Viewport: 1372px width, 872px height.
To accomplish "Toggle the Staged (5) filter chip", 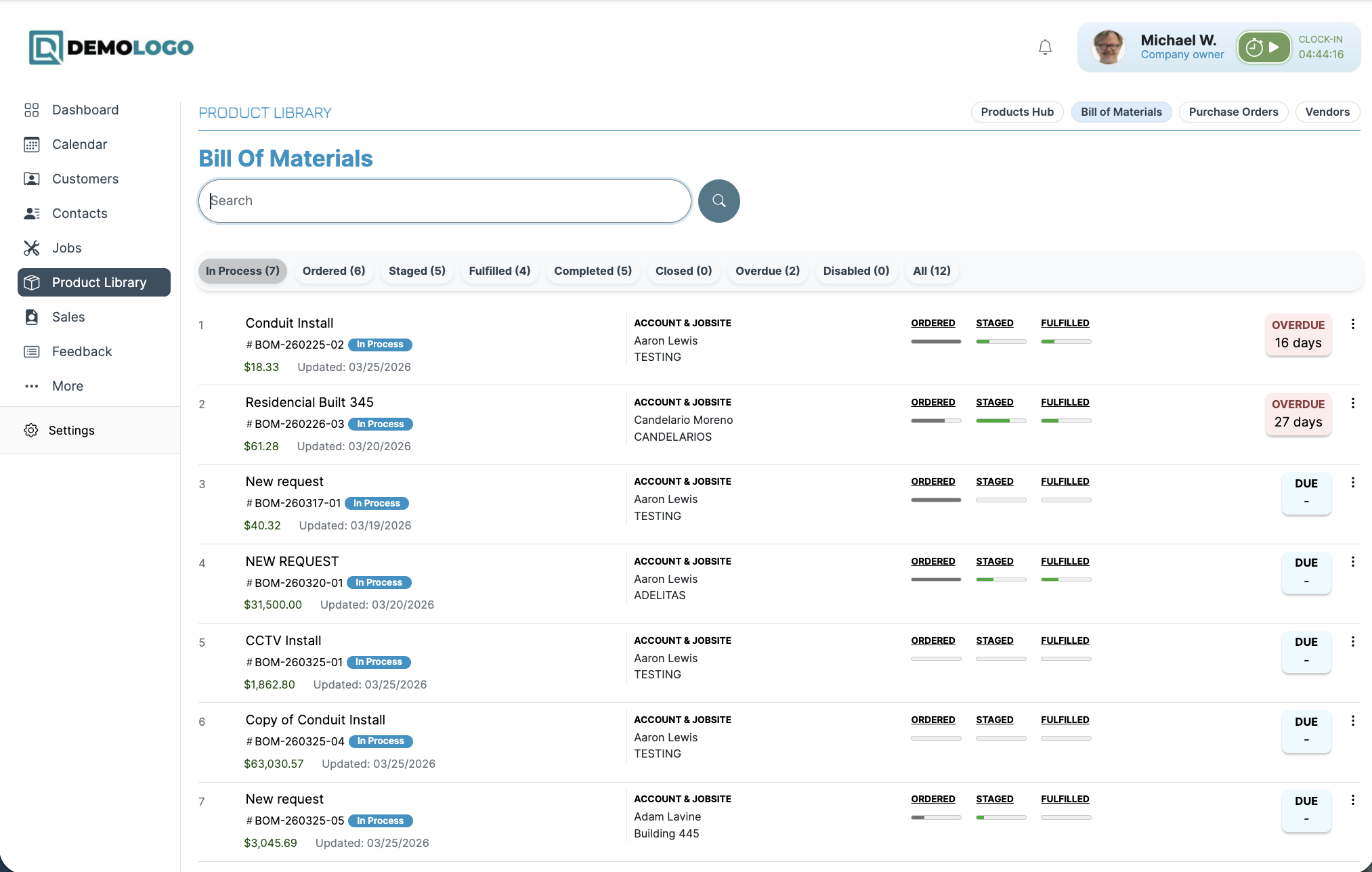I will [x=416, y=271].
